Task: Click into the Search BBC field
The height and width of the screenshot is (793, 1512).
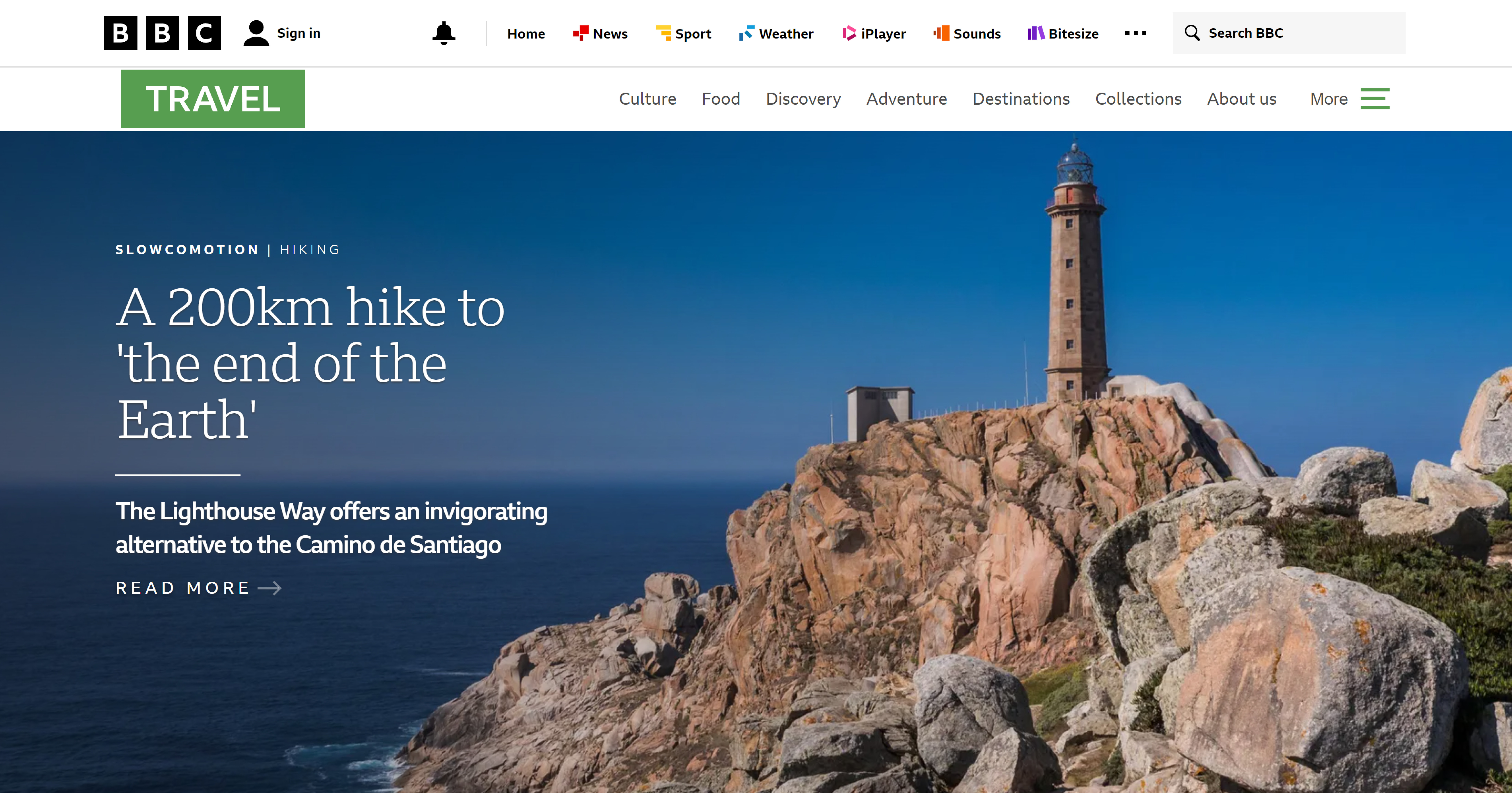Action: click(x=1289, y=33)
